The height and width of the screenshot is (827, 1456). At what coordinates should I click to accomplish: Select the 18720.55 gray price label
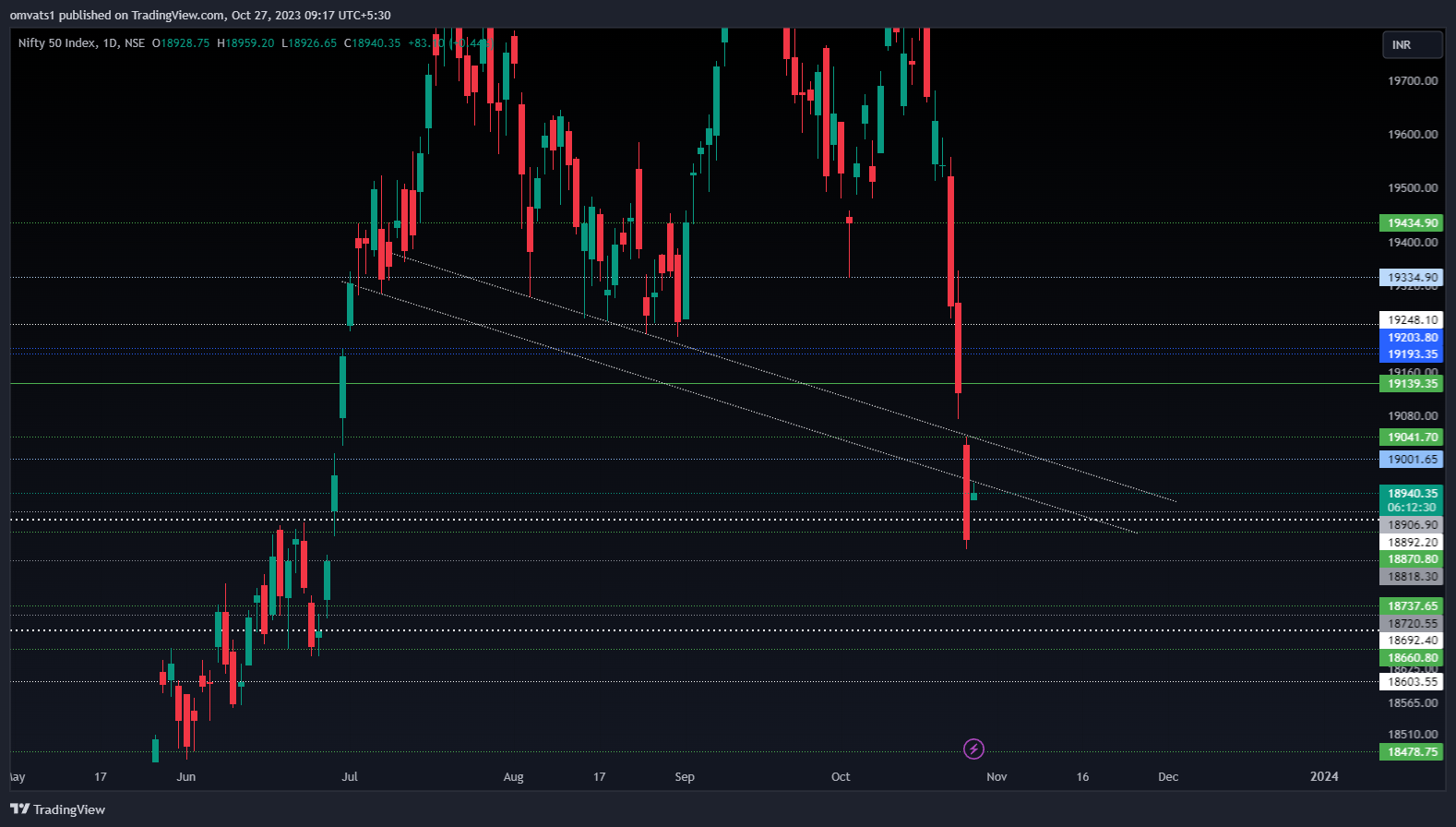1412,623
